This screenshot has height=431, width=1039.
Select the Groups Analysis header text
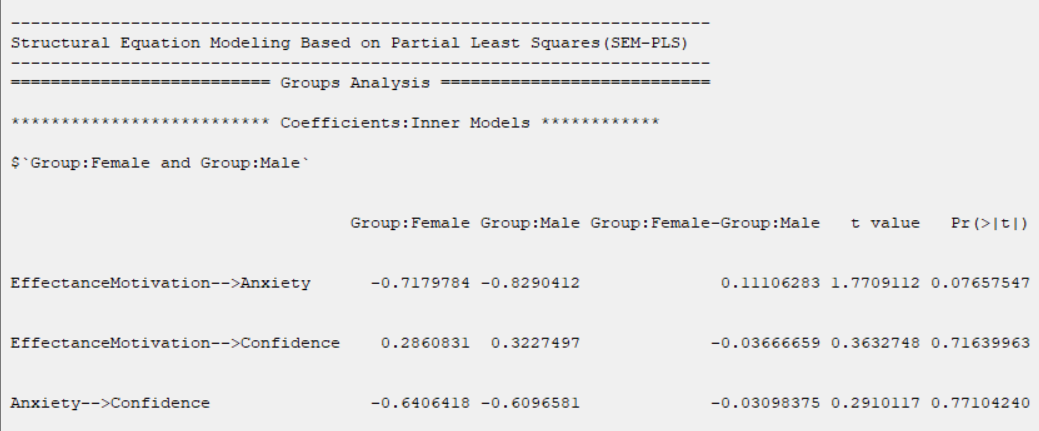point(355,83)
